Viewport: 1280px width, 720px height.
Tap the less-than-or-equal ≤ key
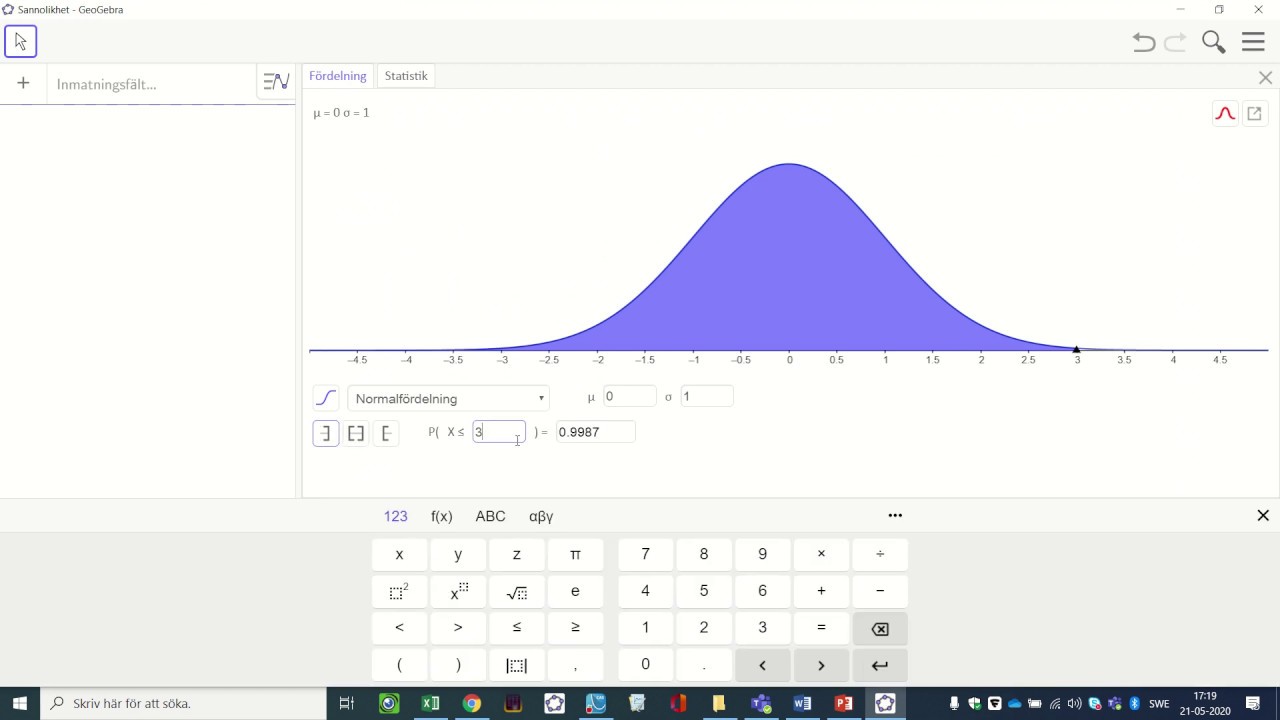[517, 628]
